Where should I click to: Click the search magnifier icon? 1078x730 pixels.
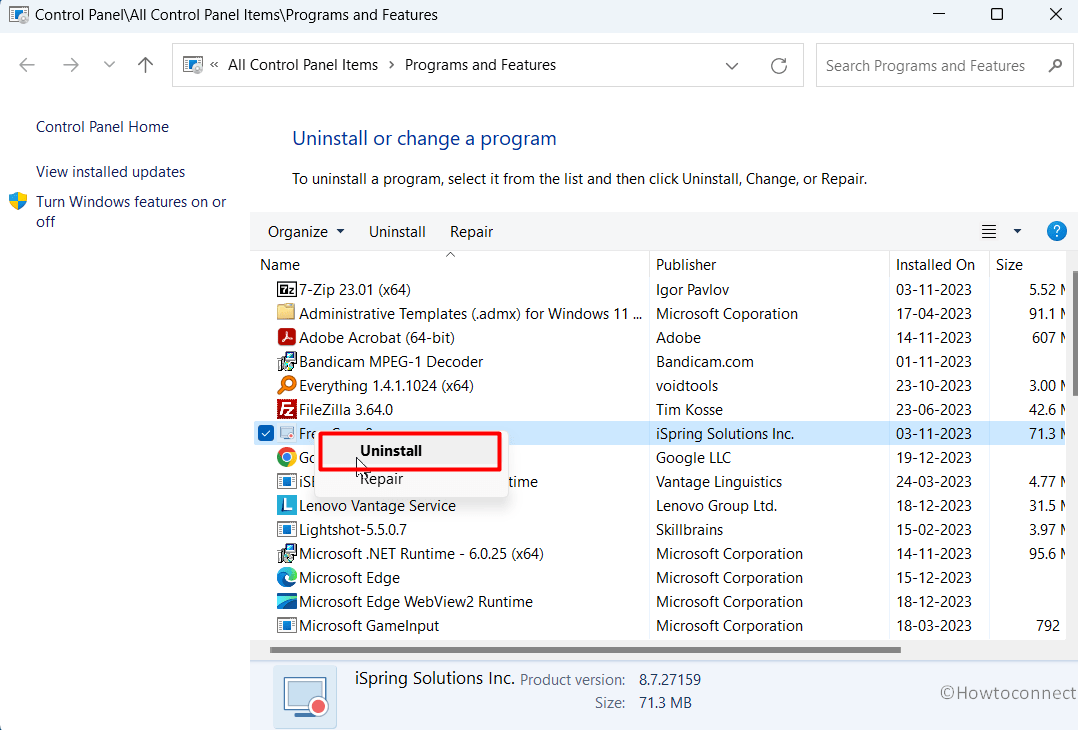1055,65
